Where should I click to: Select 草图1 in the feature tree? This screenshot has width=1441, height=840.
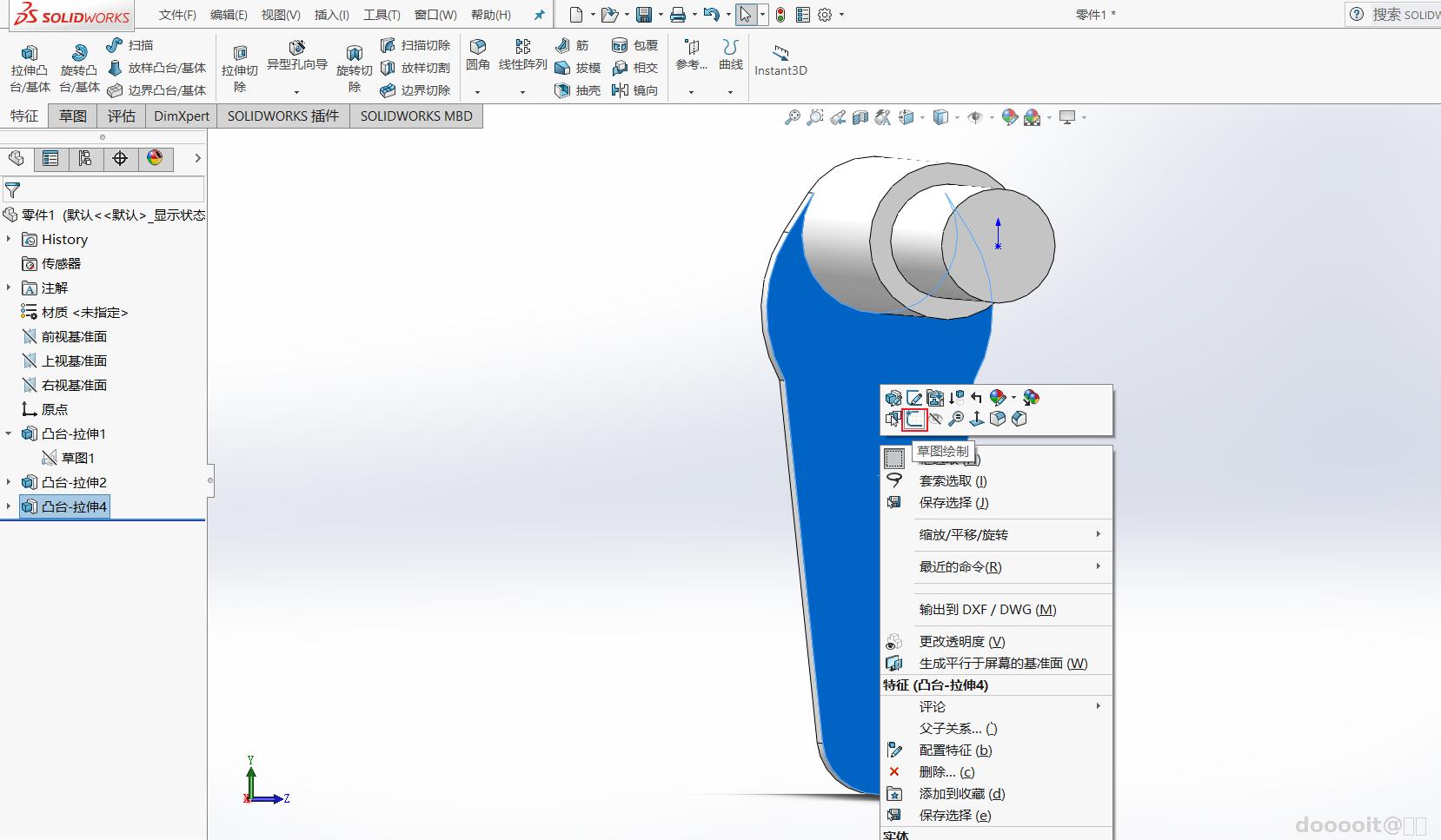77,458
